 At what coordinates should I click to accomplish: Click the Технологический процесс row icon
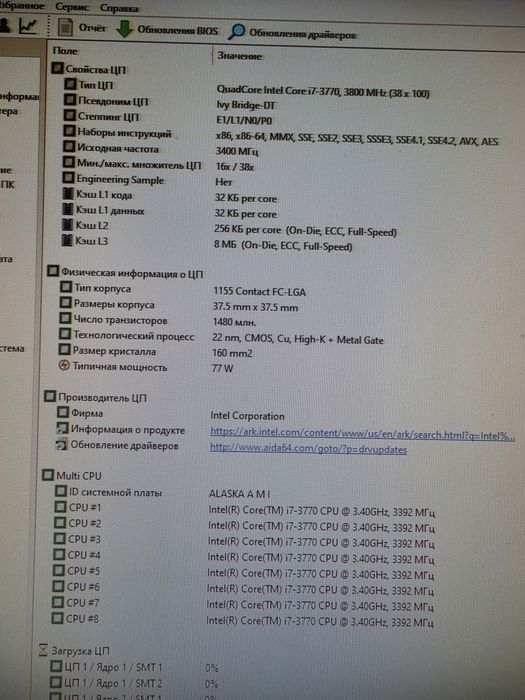pos(65,334)
